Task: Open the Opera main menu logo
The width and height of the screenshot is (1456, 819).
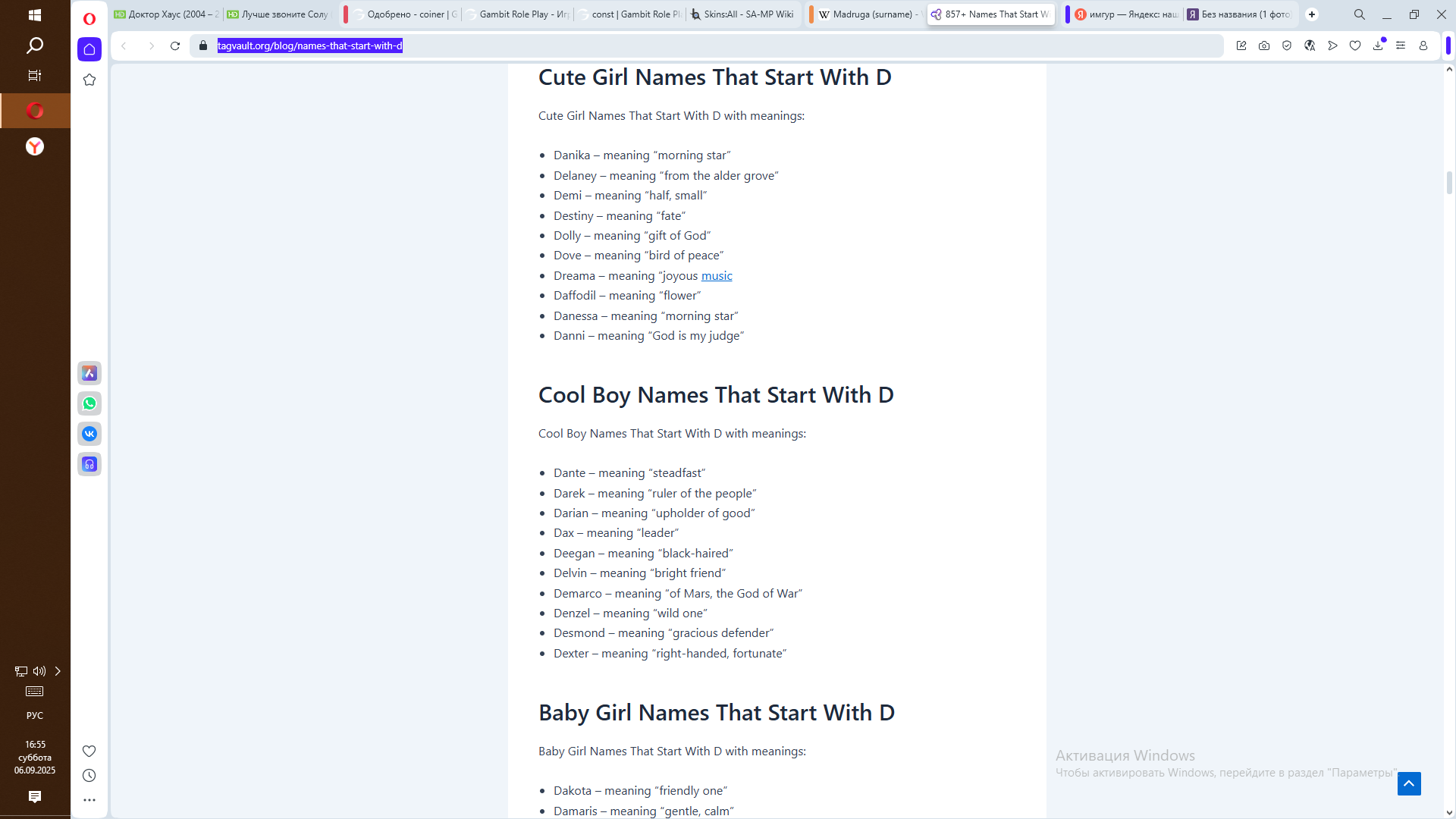Action: tap(89, 18)
